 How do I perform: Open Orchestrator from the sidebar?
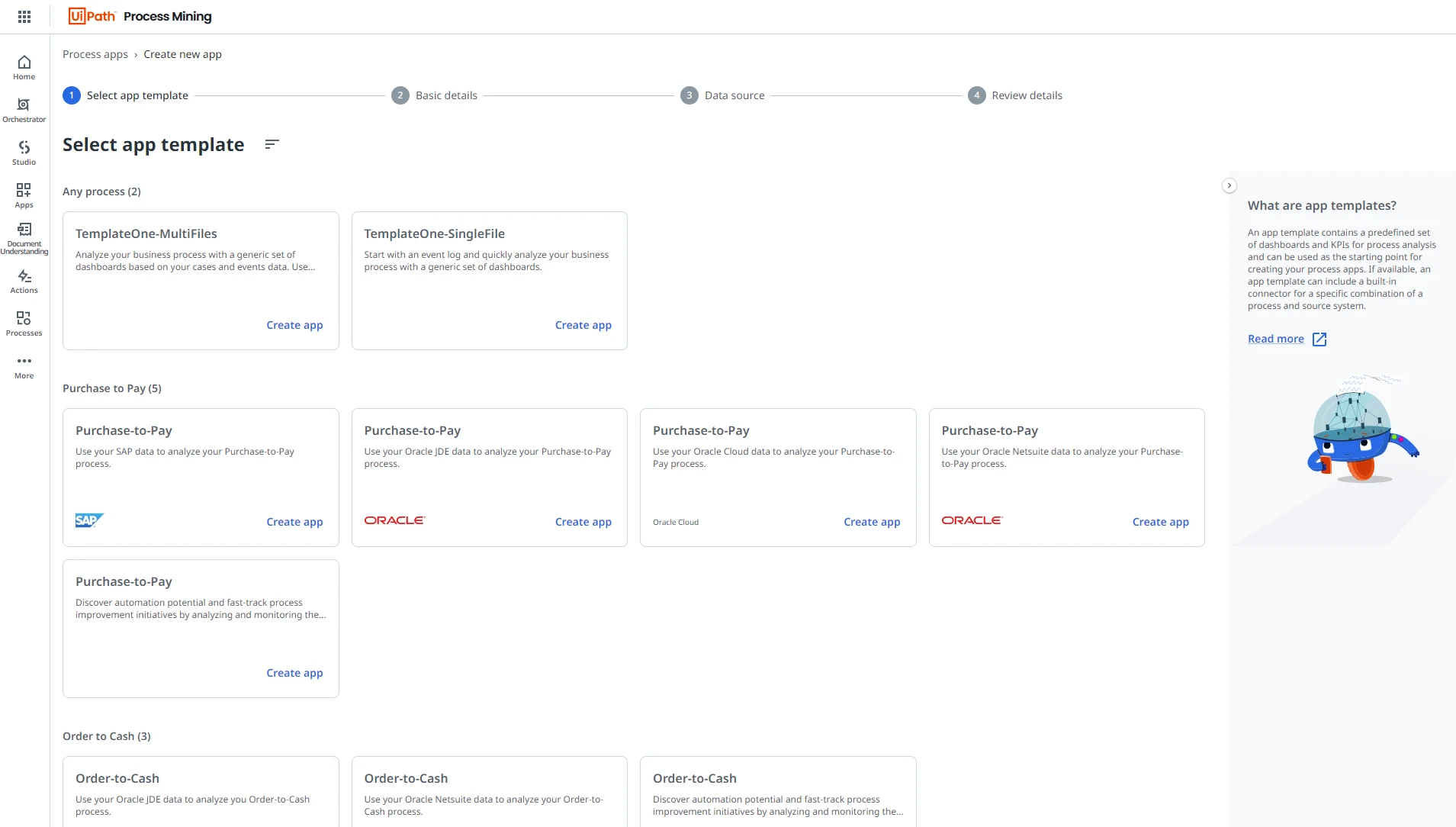tap(24, 110)
